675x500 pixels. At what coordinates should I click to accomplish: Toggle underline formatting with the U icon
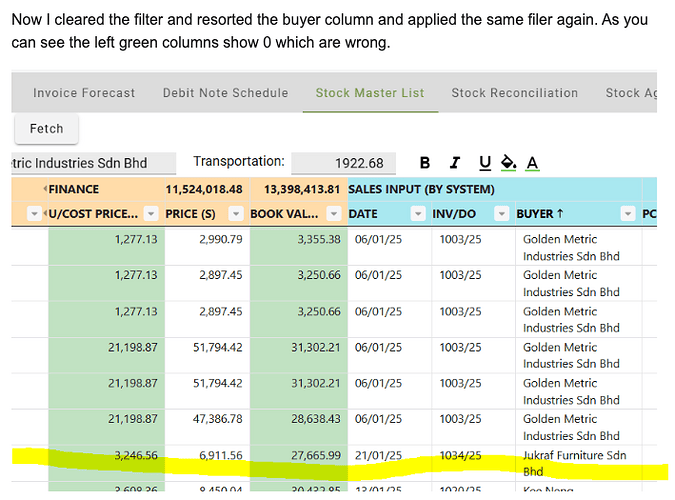click(x=485, y=163)
